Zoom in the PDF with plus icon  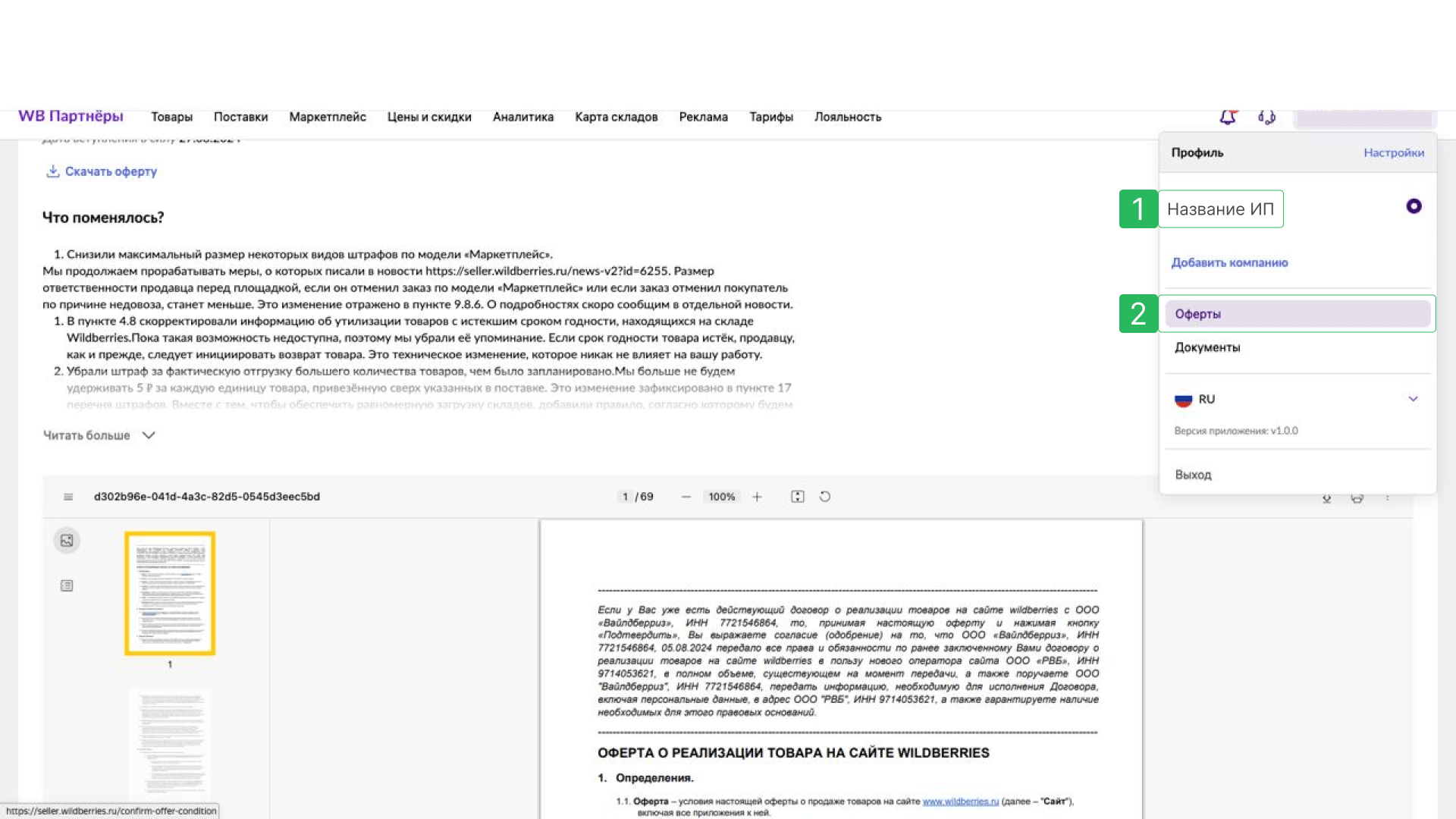tap(757, 497)
